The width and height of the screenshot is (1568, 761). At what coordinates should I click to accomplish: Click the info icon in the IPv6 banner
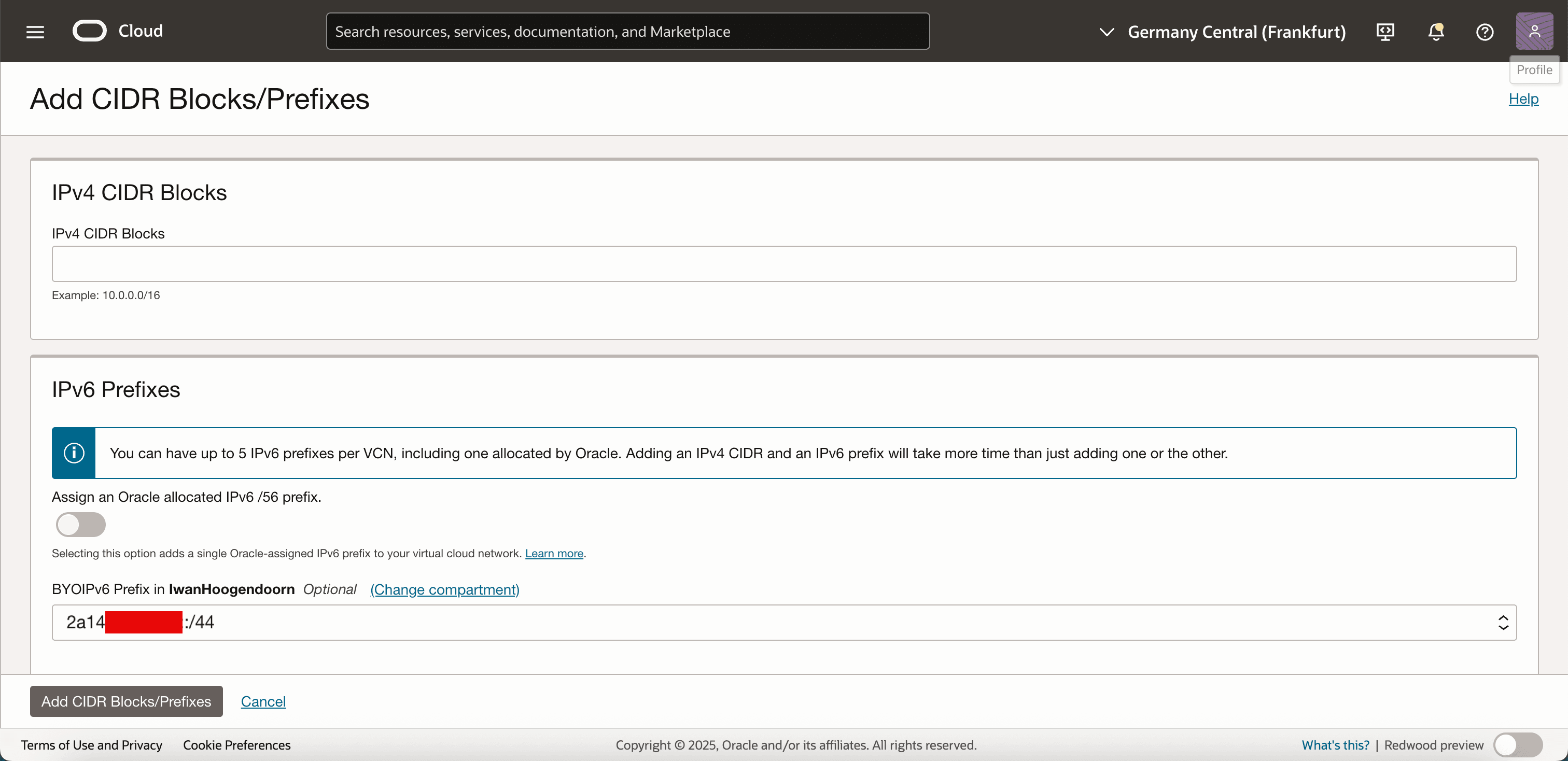(74, 453)
